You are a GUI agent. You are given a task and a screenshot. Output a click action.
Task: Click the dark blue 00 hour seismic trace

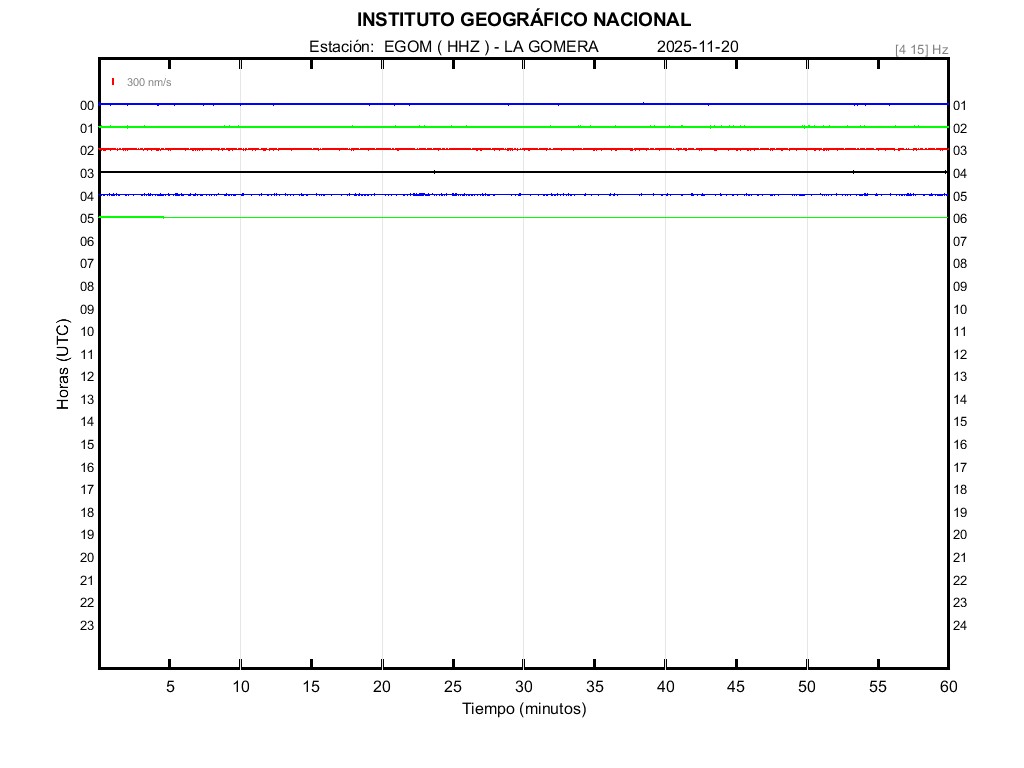pyautogui.click(x=520, y=104)
